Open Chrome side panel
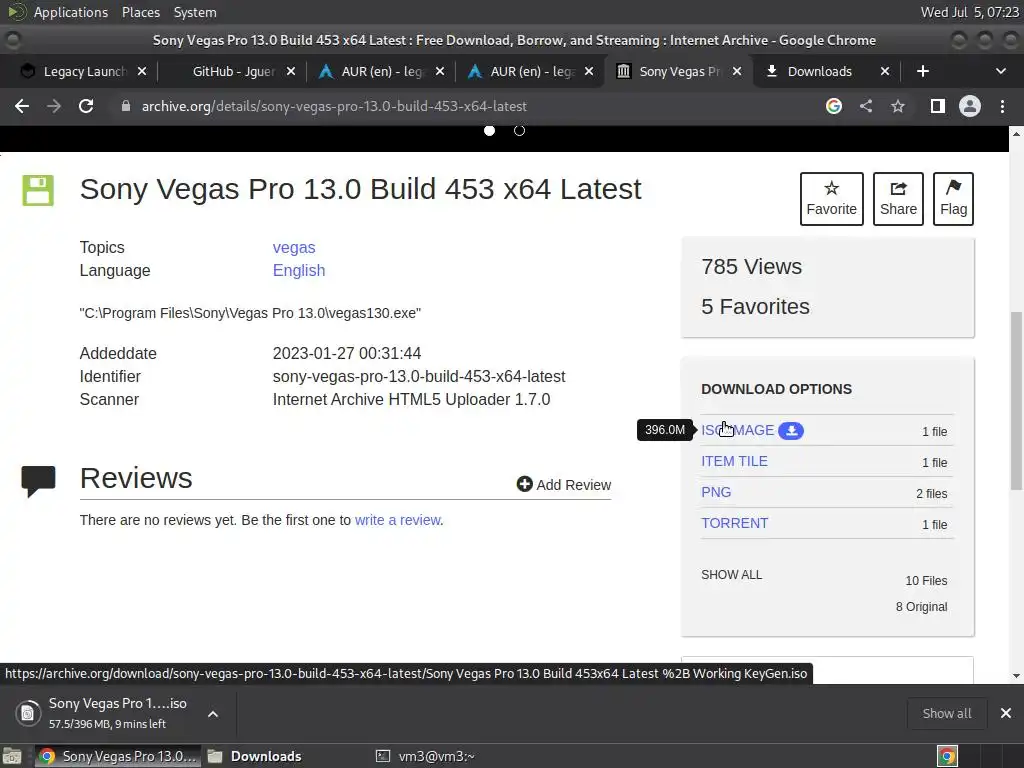The image size is (1024, 768). (x=938, y=106)
